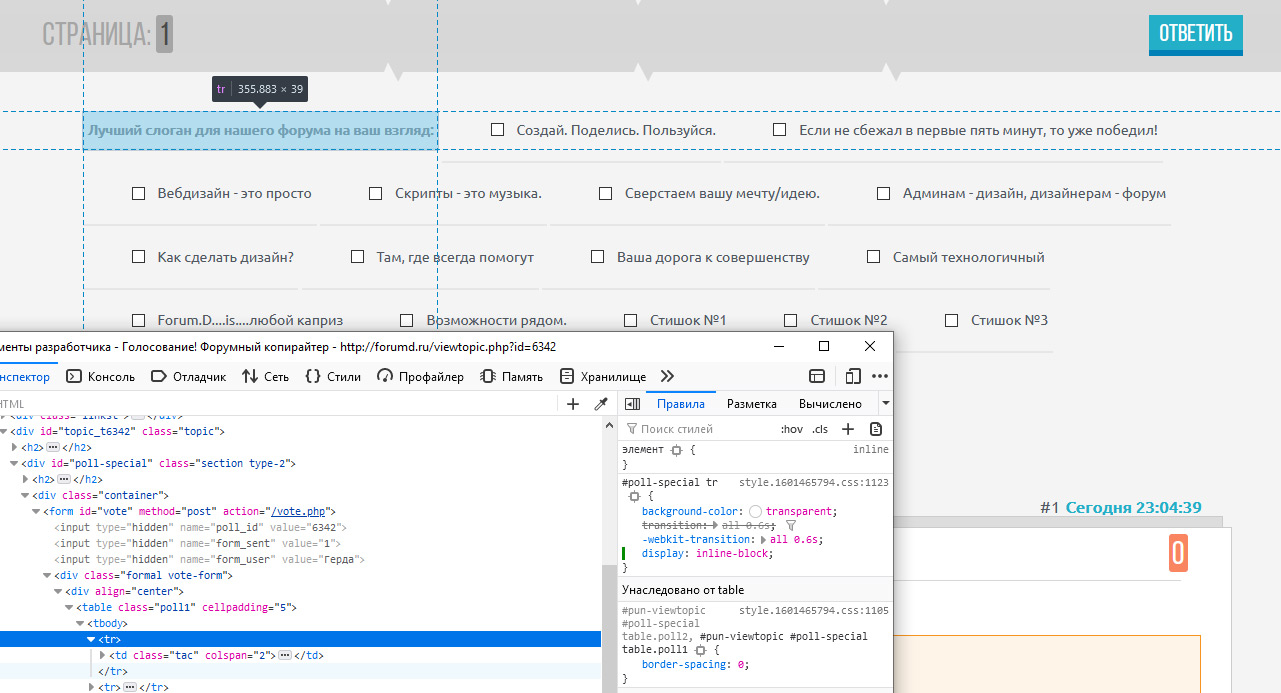Collapse the div align="center" node
The width and height of the screenshot is (1281, 693).
point(58,592)
